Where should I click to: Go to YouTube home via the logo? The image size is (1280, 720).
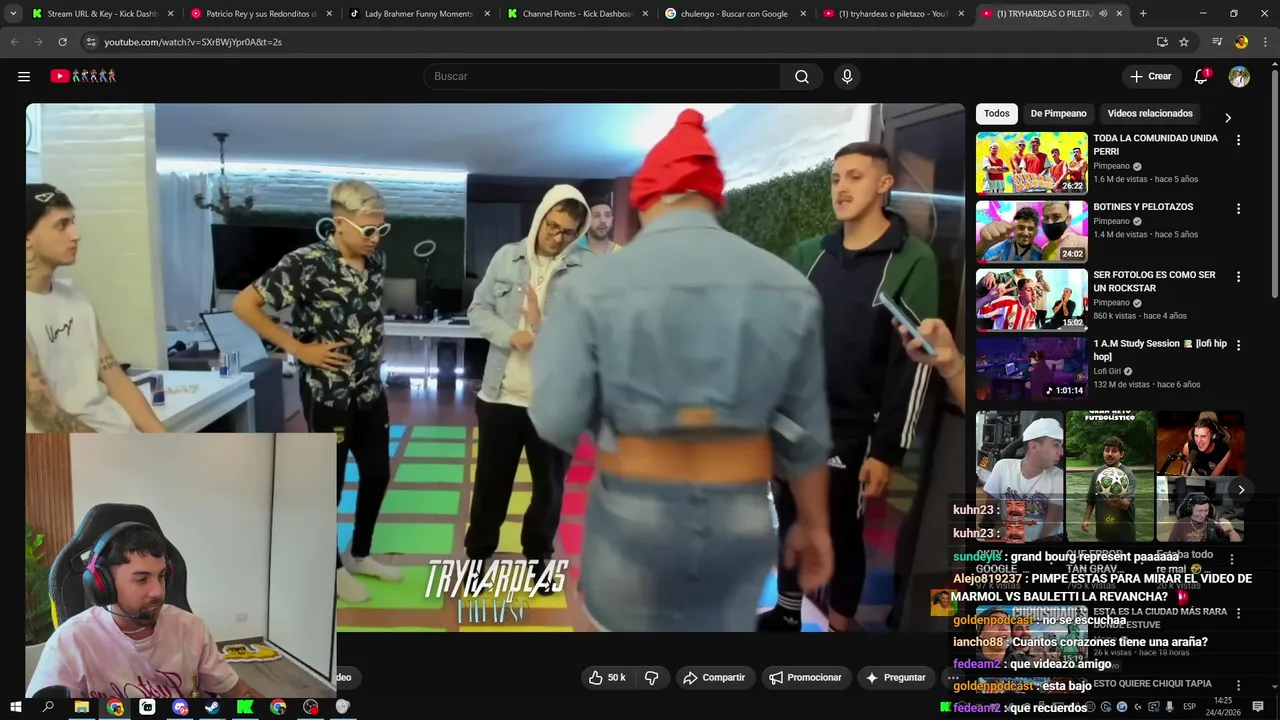point(84,76)
